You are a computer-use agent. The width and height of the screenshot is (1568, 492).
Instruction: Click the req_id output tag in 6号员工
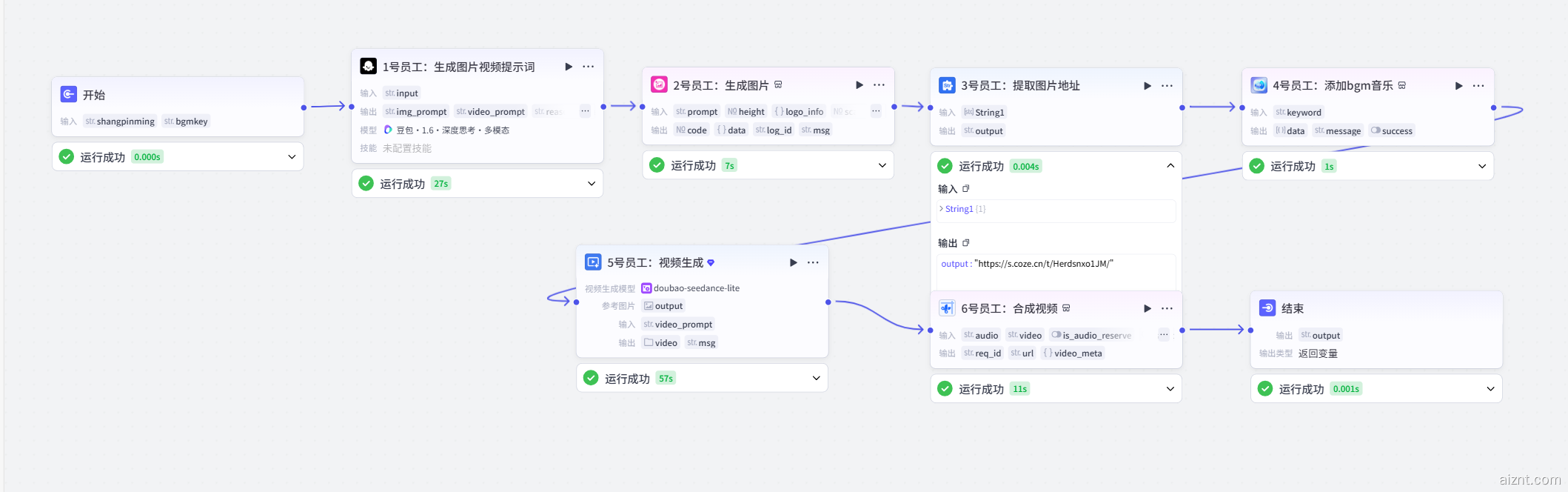(x=982, y=353)
